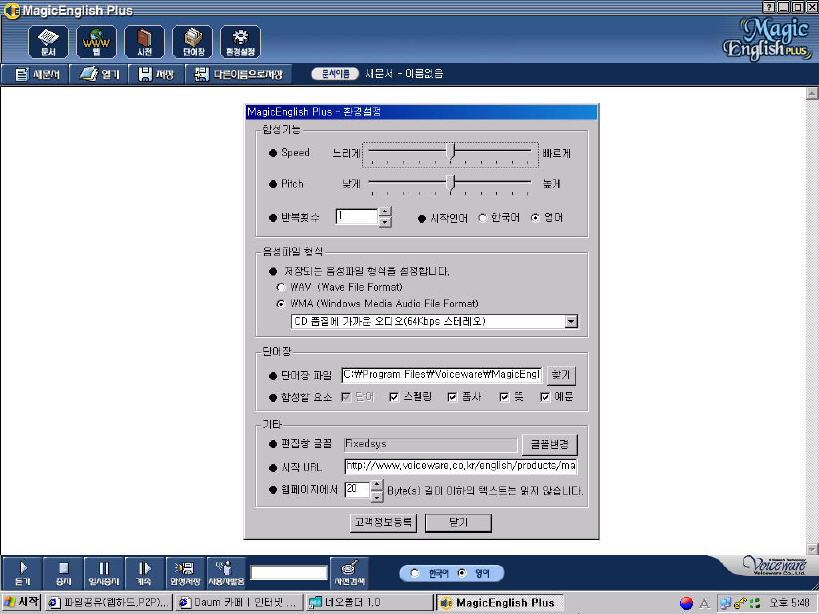
Task: Open the 사용자발음 user pronunciation icon
Action: pyautogui.click(x=226, y=573)
